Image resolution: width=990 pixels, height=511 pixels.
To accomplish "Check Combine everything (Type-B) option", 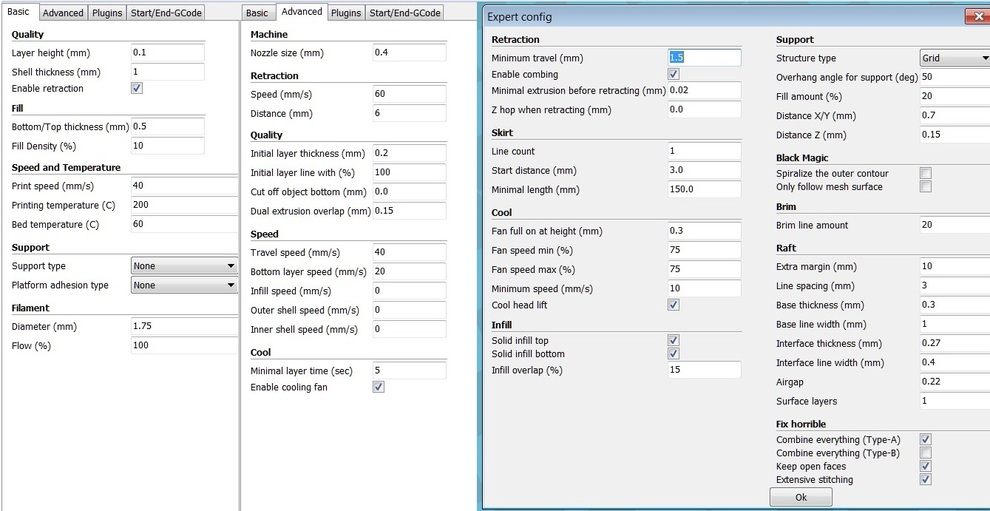I will point(925,453).
